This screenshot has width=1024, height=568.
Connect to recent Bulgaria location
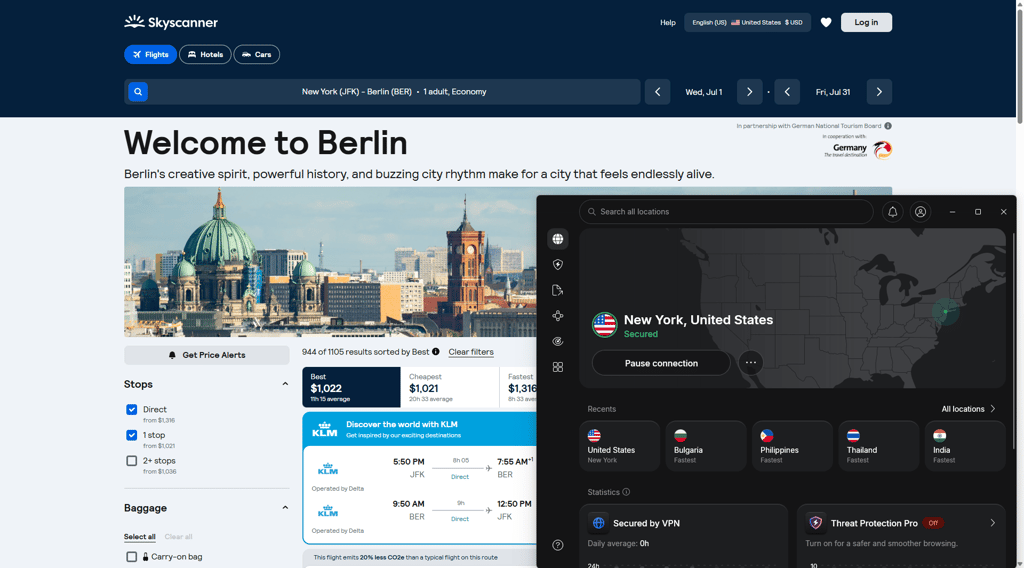(x=705, y=446)
